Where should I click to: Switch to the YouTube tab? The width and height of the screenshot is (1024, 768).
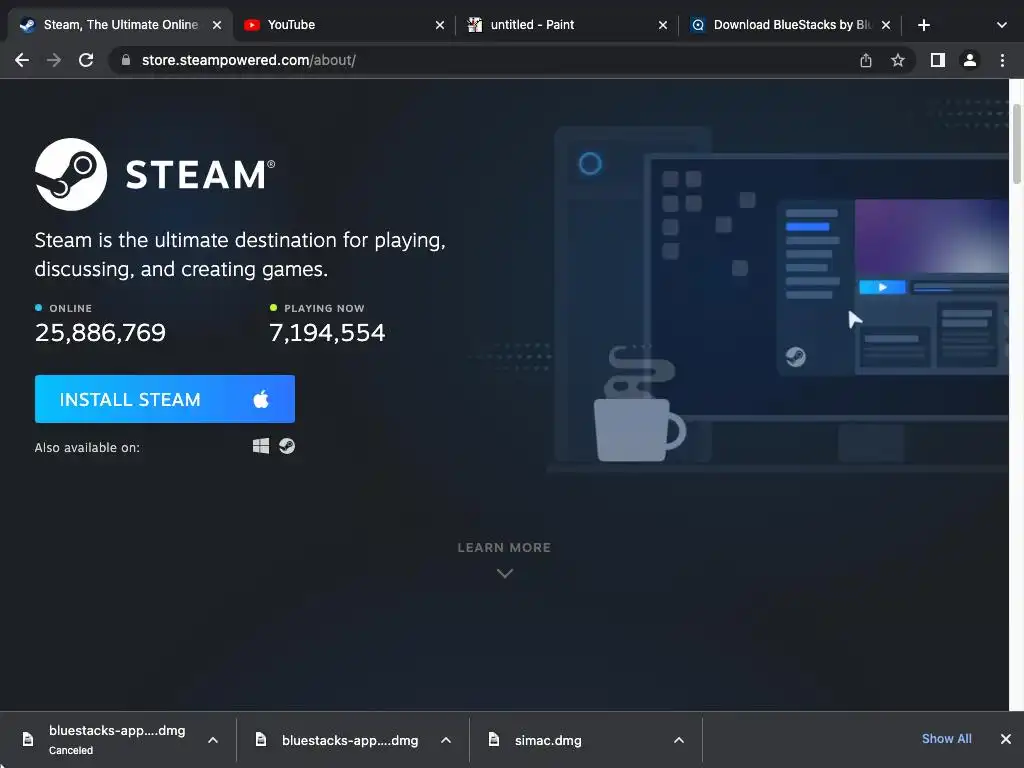pos(343,25)
